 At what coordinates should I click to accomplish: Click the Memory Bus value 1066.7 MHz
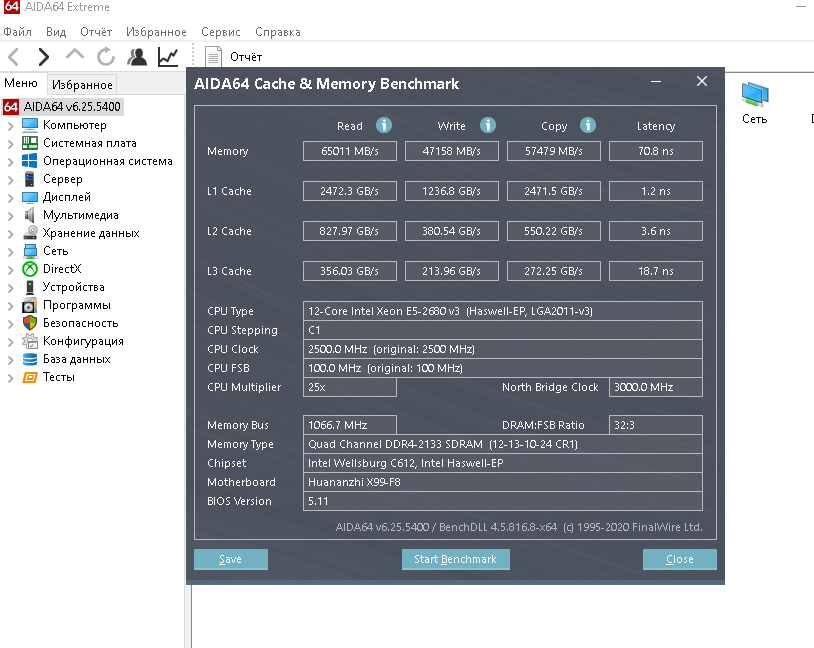click(x=350, y=425)
